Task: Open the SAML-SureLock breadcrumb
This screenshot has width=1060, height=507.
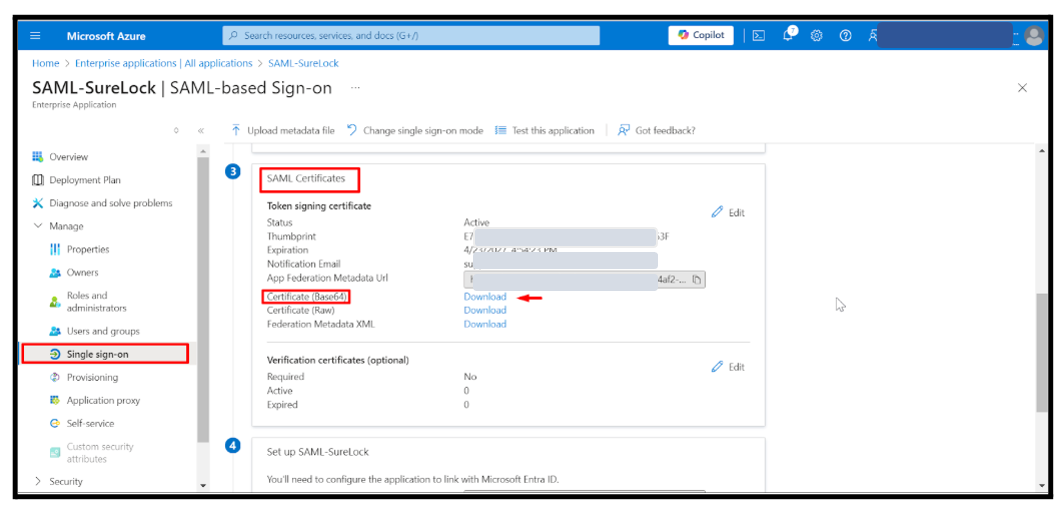Action: coord(304,63)
